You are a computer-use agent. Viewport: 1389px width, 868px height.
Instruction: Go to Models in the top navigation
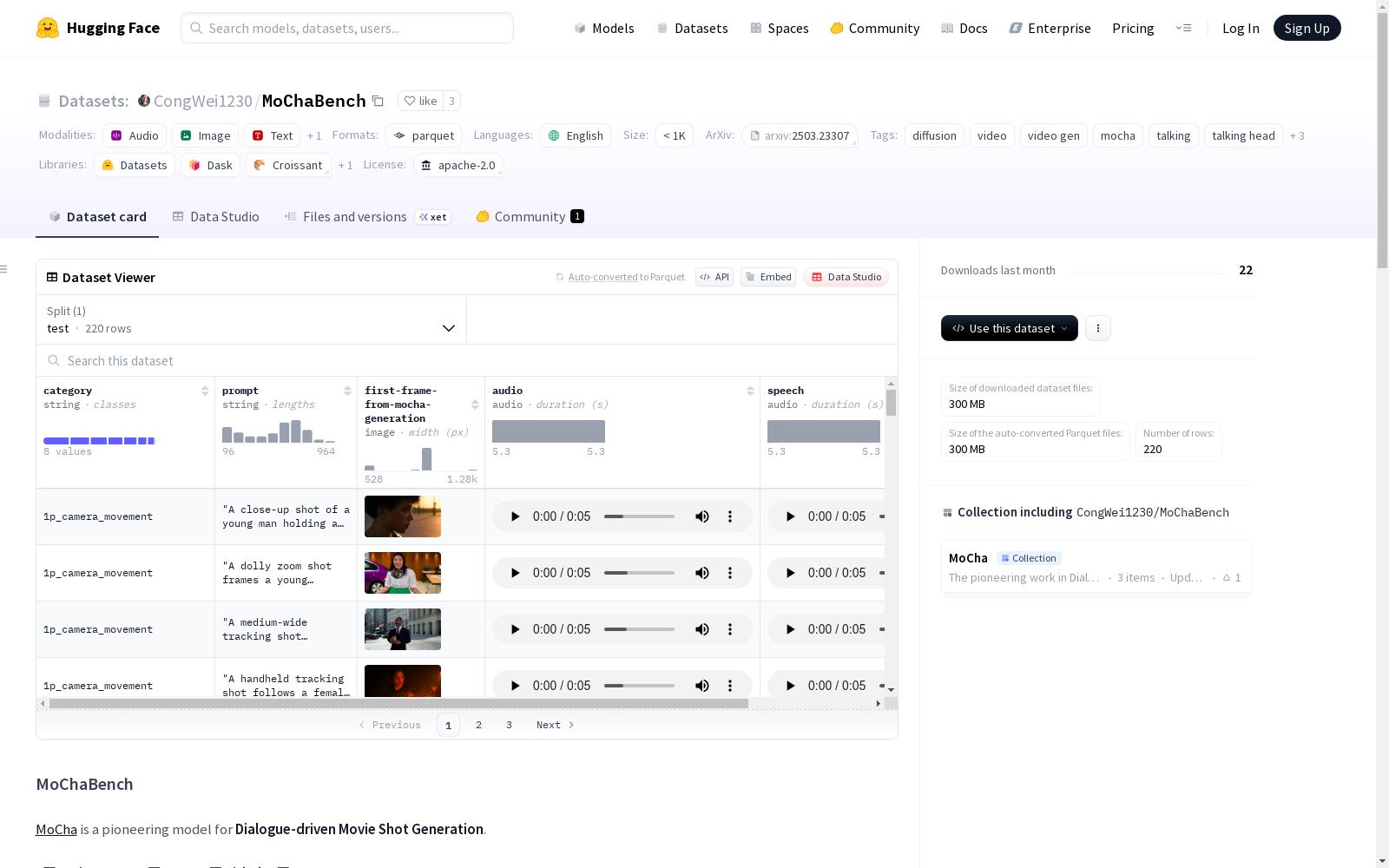point(604,28)
